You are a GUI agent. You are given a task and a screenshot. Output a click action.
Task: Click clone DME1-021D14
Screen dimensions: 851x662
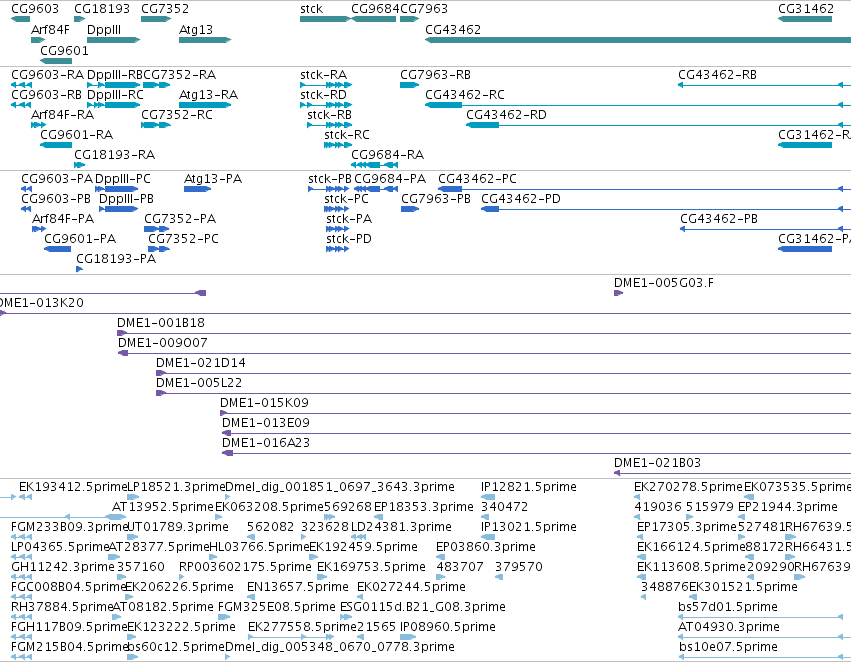(503, 373)
